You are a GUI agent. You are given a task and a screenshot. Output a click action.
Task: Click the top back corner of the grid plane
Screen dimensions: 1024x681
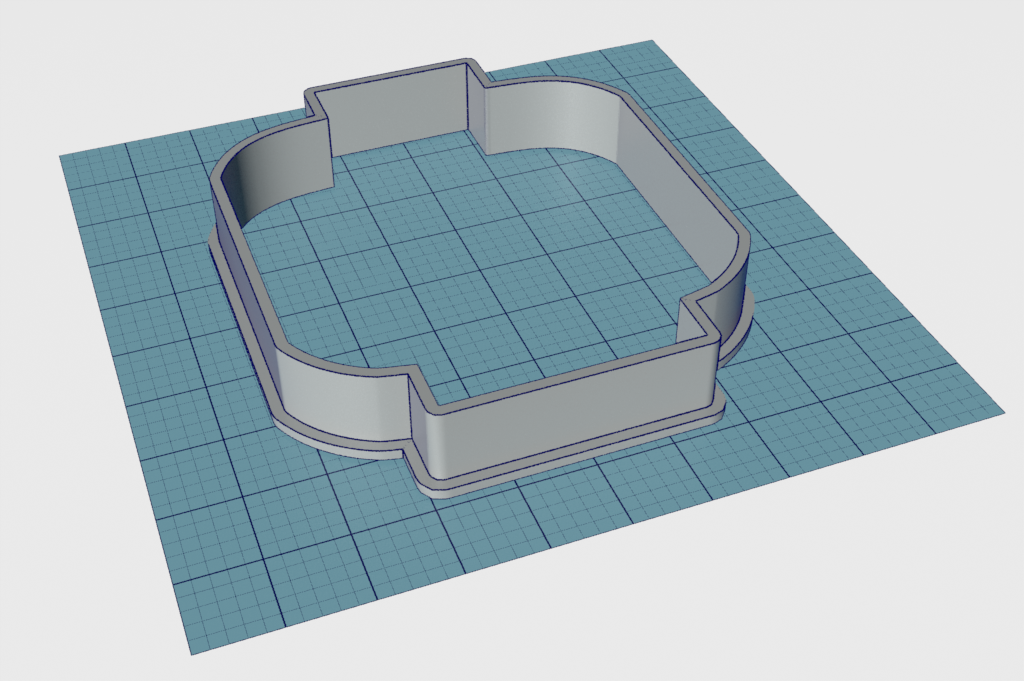pos(651,43)
